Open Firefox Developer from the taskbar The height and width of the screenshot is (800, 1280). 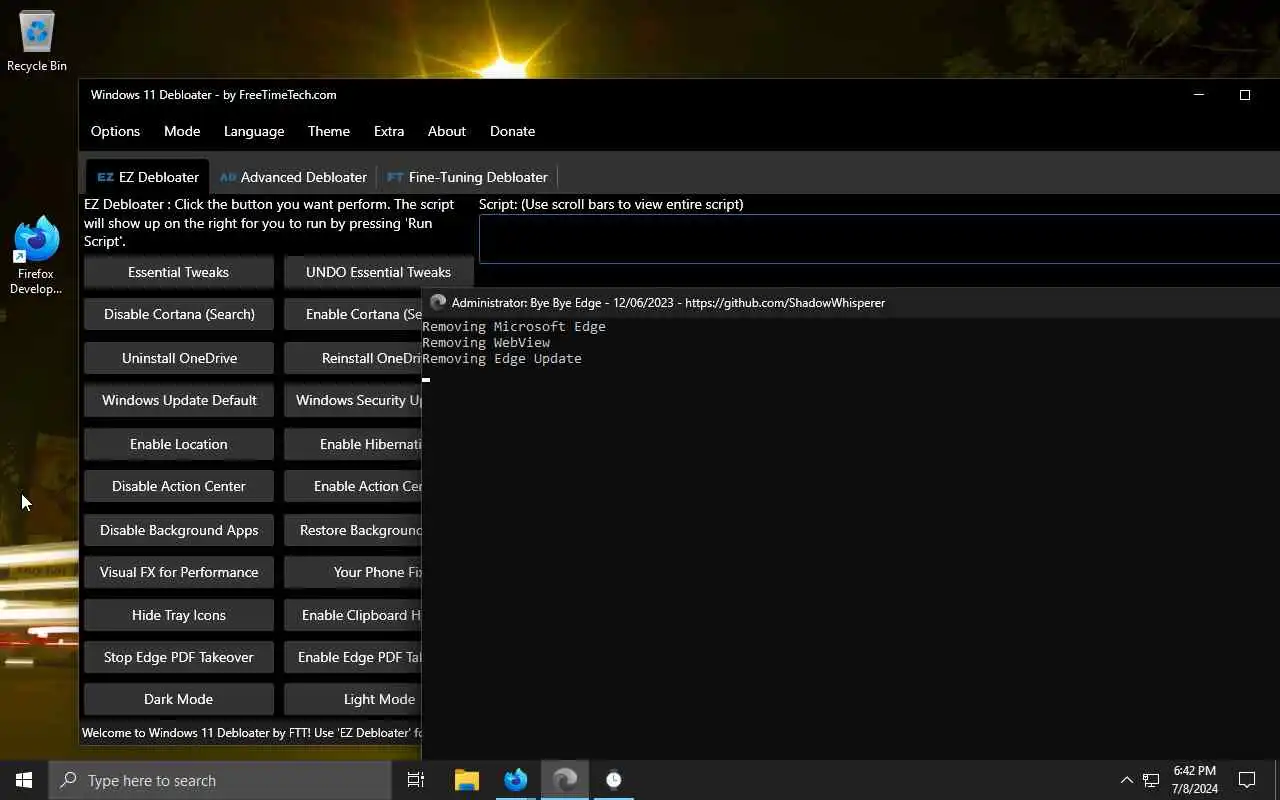click(x=516, y=780)
